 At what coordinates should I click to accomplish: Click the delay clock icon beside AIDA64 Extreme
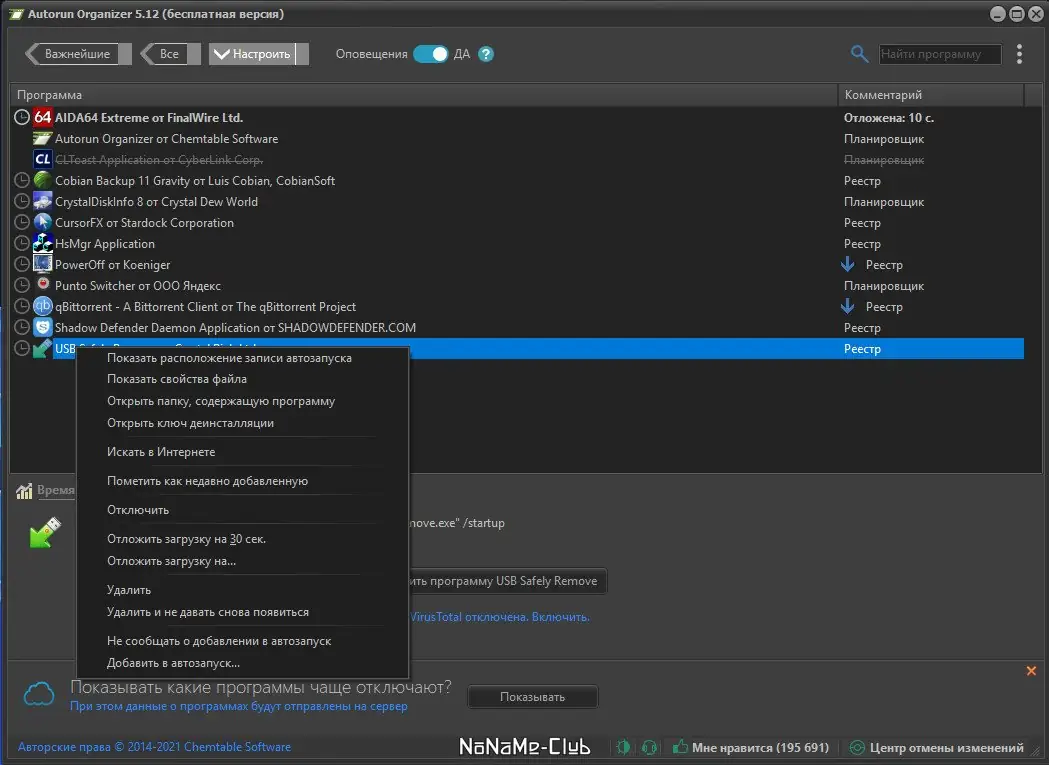[x=22, y=117]
